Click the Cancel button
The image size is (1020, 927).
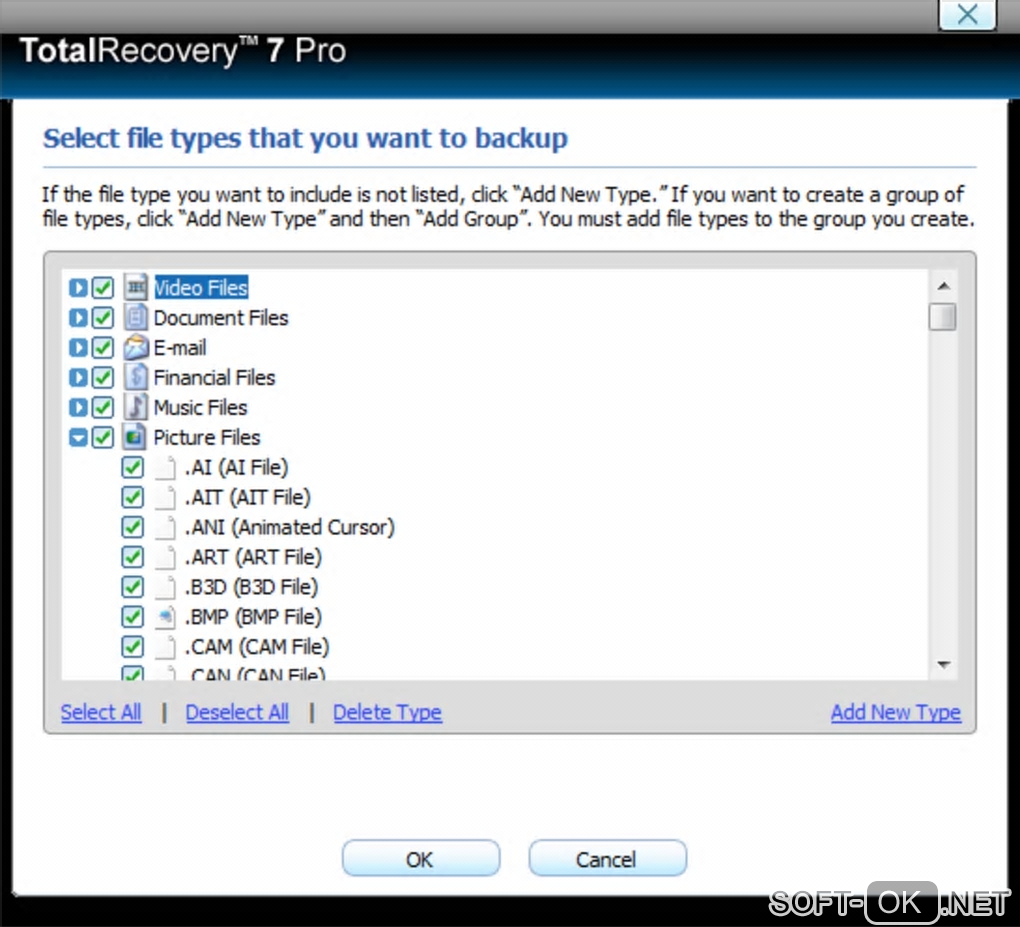(607, 859)
